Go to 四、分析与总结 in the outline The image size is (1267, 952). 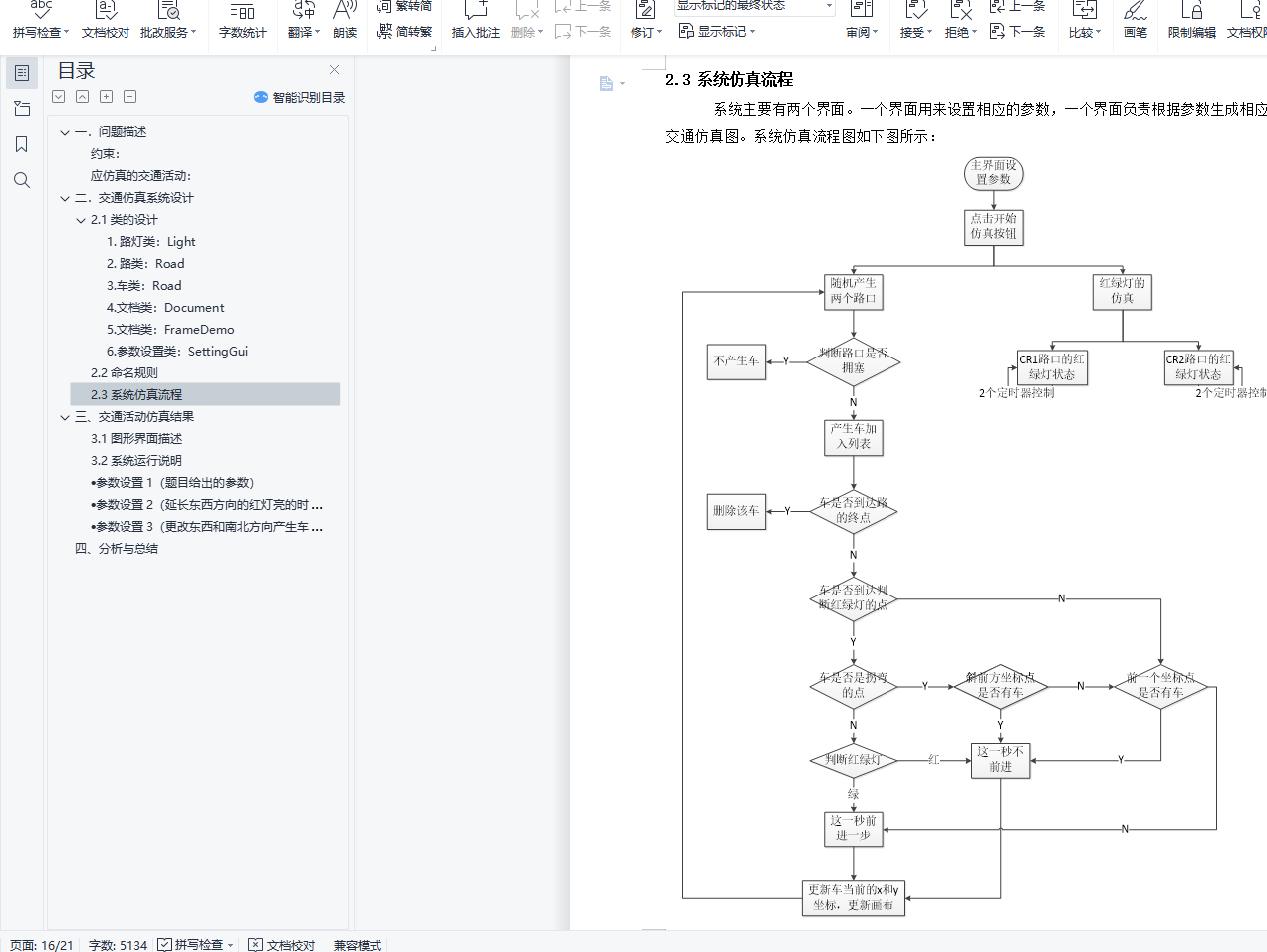pos(117,549)
